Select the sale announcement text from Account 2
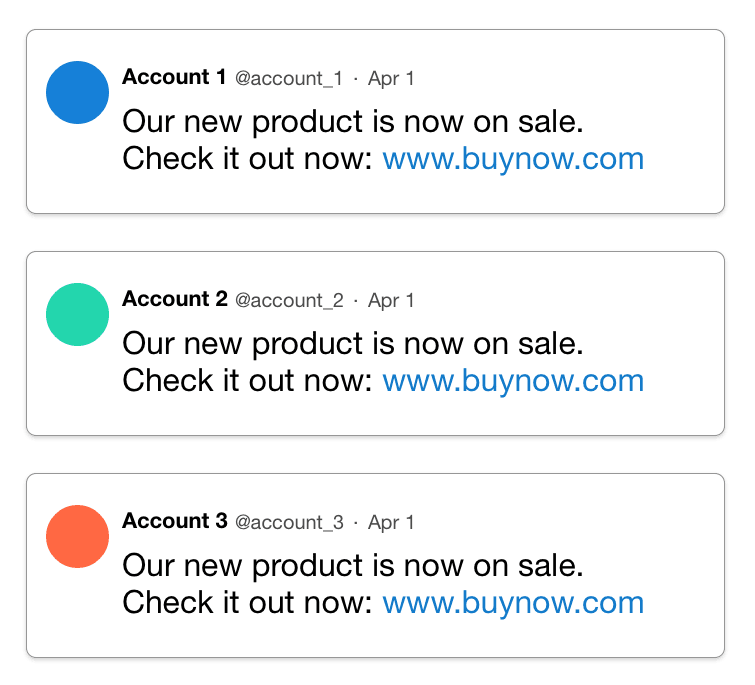 point(352,344)
